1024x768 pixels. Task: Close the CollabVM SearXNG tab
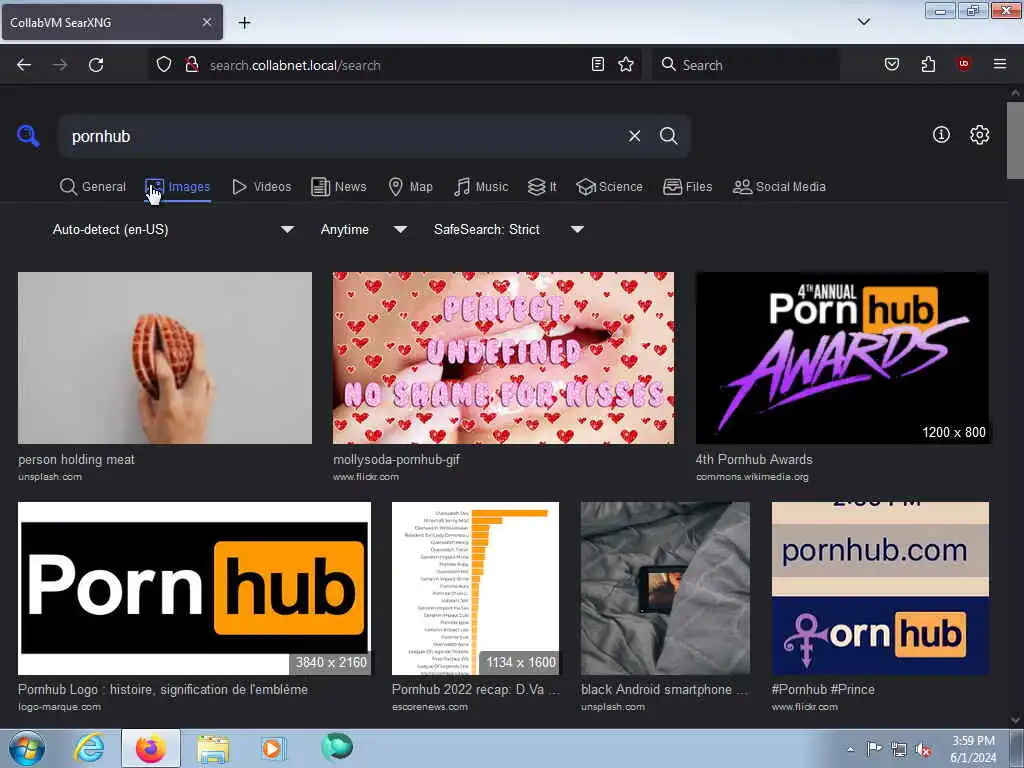[206, 22]
